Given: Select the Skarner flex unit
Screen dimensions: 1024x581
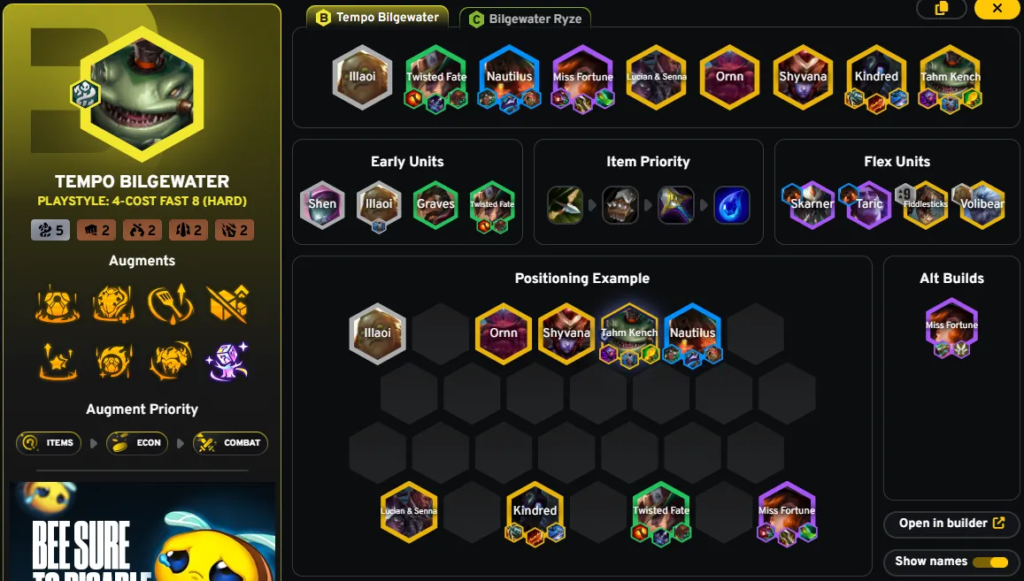Looking at the screenshot, I should coord(812,204).
